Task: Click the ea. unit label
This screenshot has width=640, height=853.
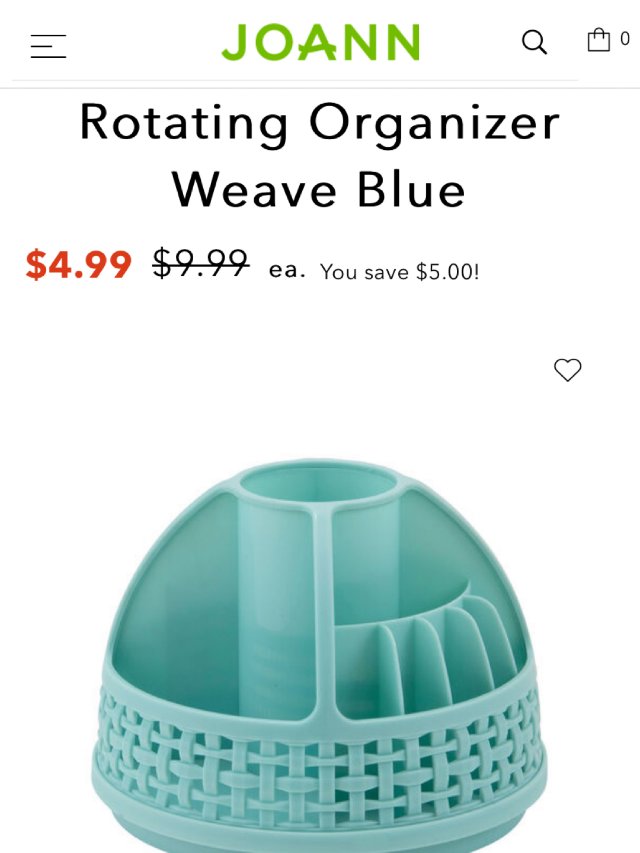Action: 287,270
